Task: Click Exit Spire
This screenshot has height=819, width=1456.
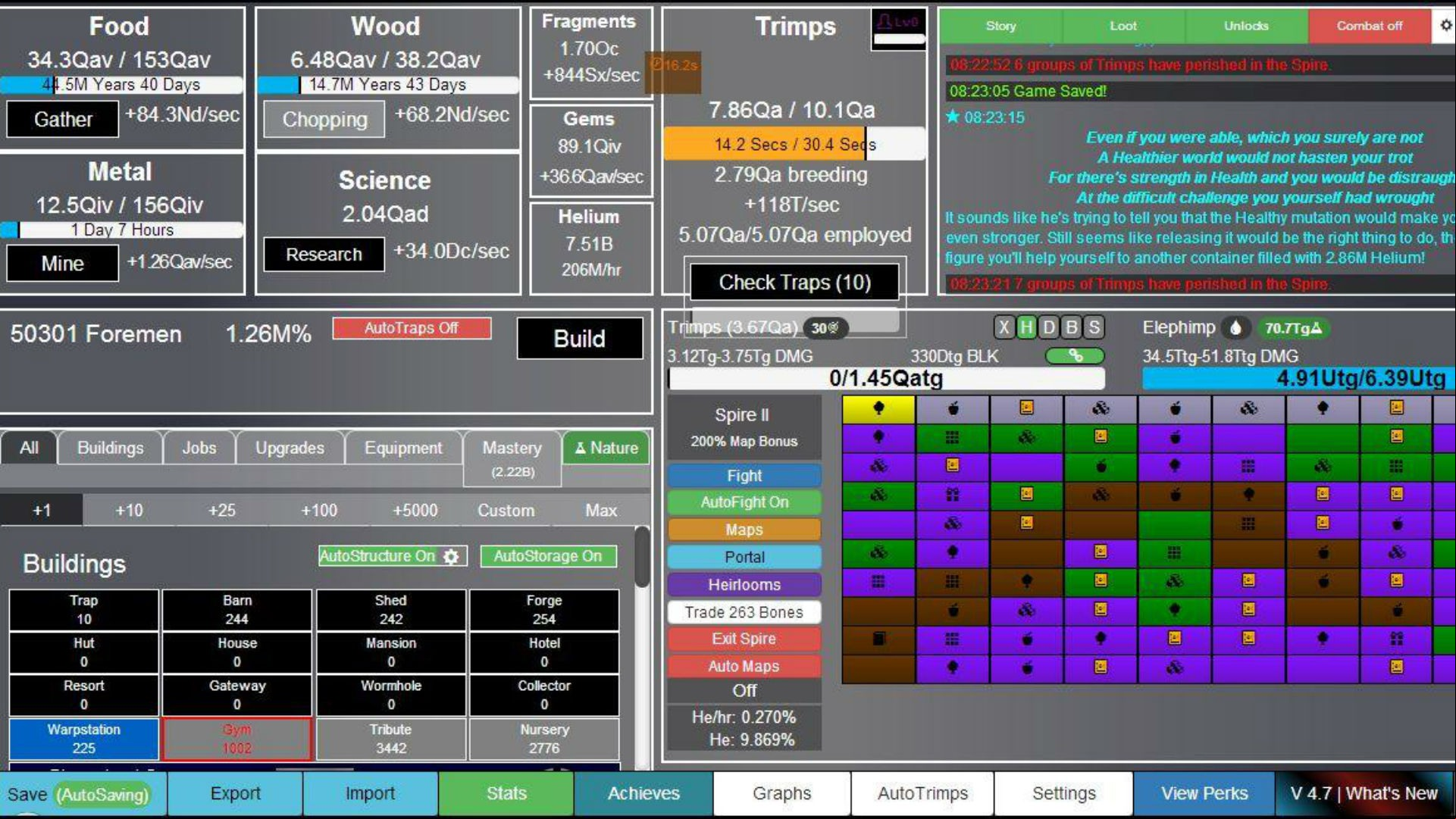Action: [x=744, y=639]
